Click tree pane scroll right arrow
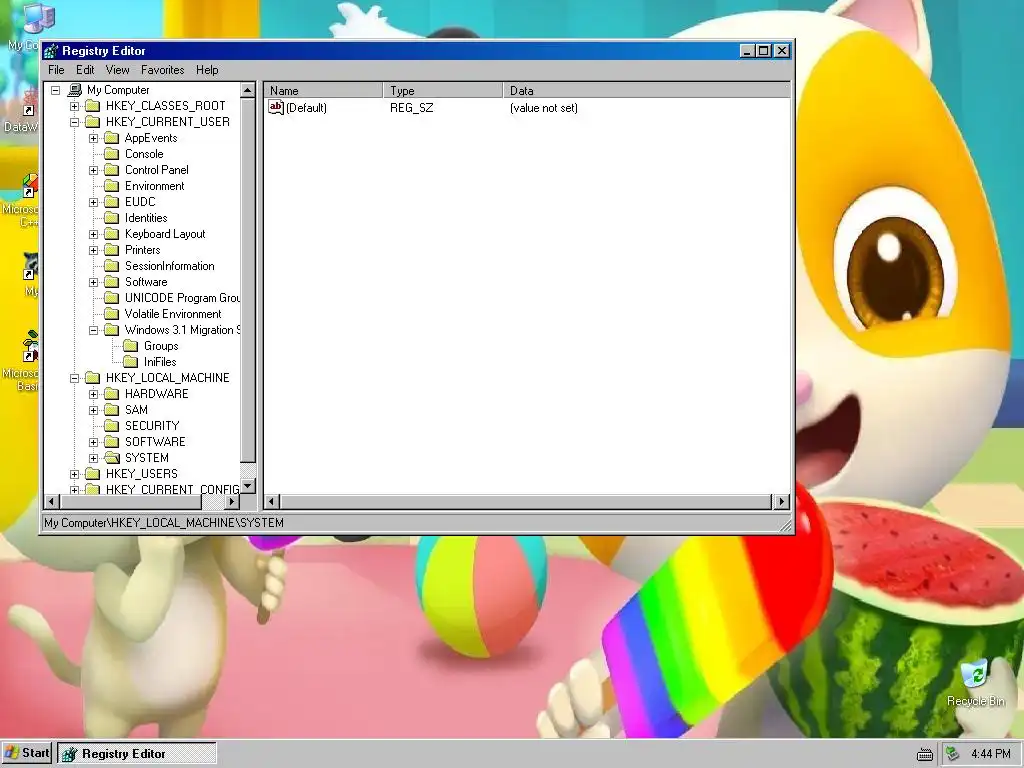Screen dimensions: 1024x768 (231, 502)
